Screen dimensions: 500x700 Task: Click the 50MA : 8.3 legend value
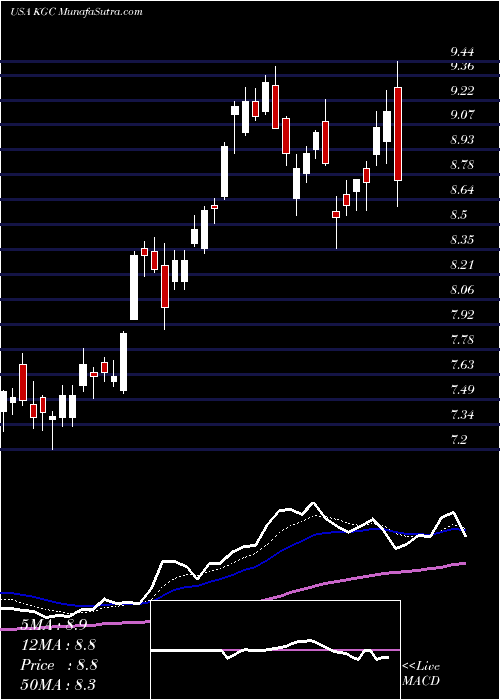click(58, 685)
